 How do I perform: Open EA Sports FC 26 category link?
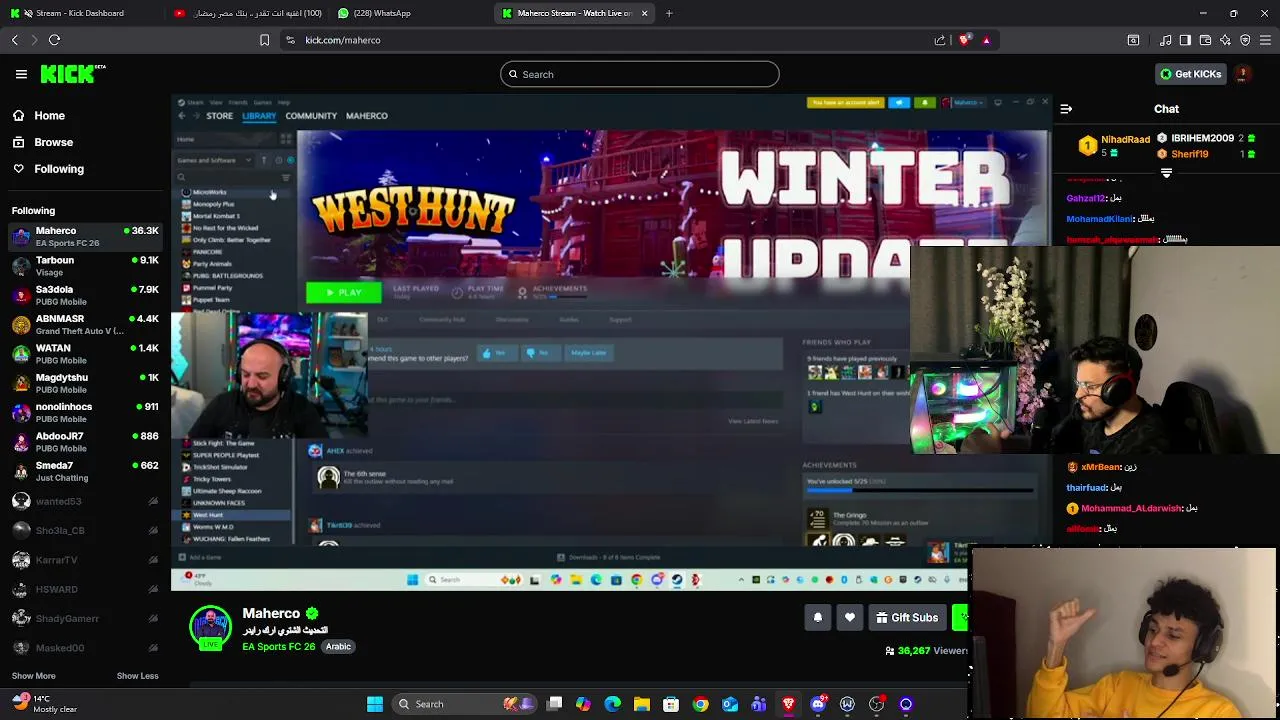(278, 647)
